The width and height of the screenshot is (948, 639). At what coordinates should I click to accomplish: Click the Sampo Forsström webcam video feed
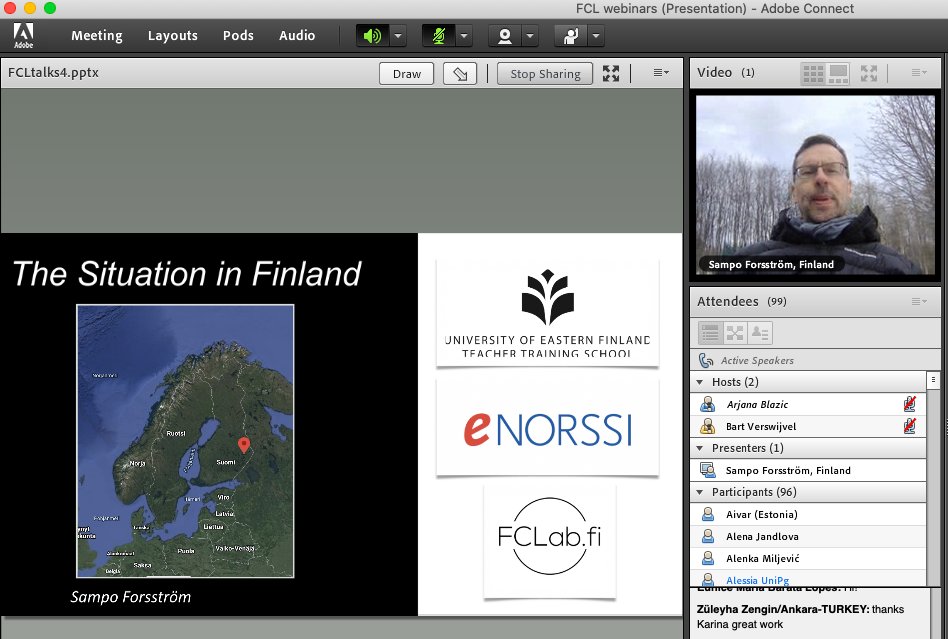[815, 185]
